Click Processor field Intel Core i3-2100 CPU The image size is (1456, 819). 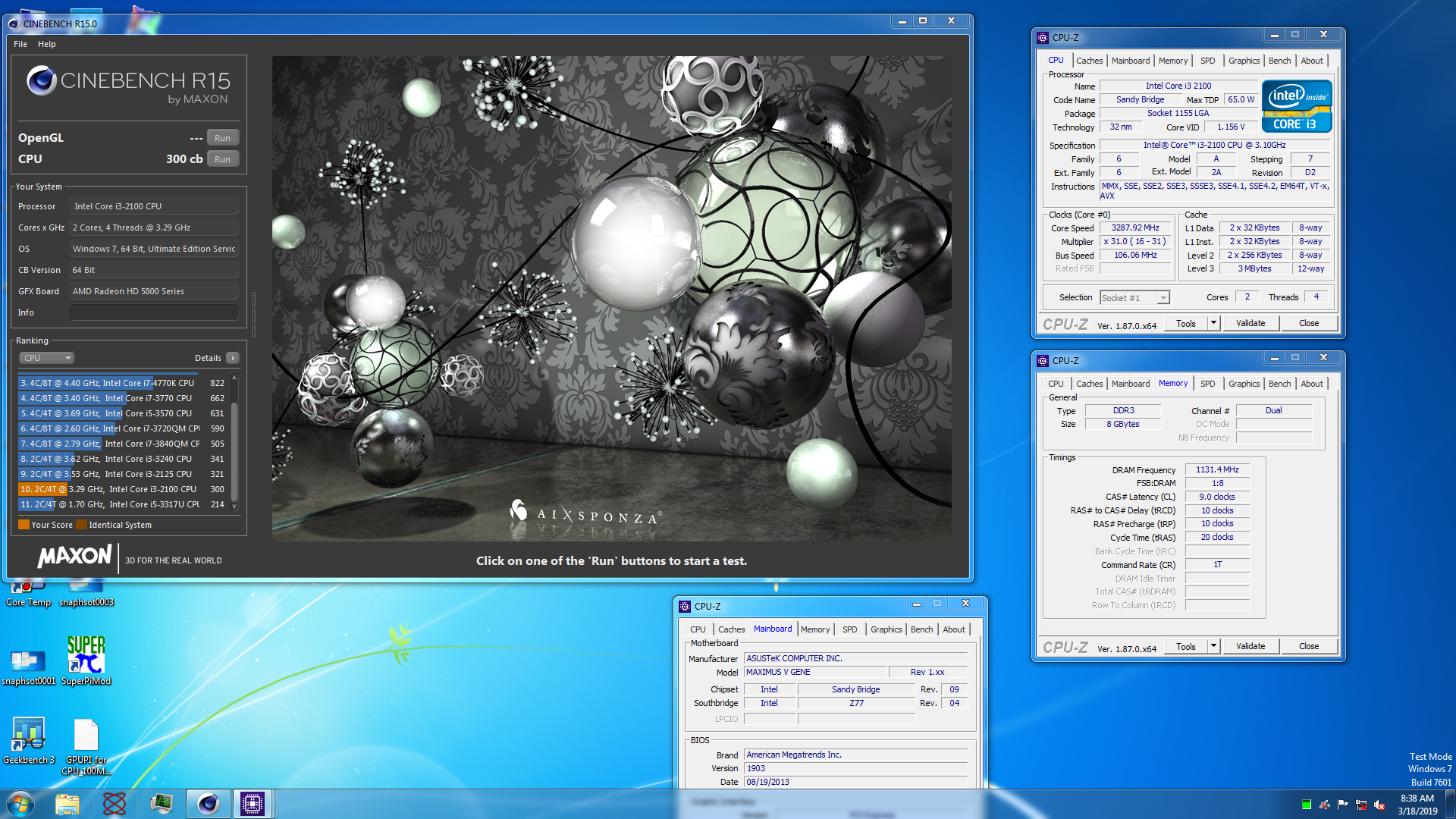coord(154,206)
